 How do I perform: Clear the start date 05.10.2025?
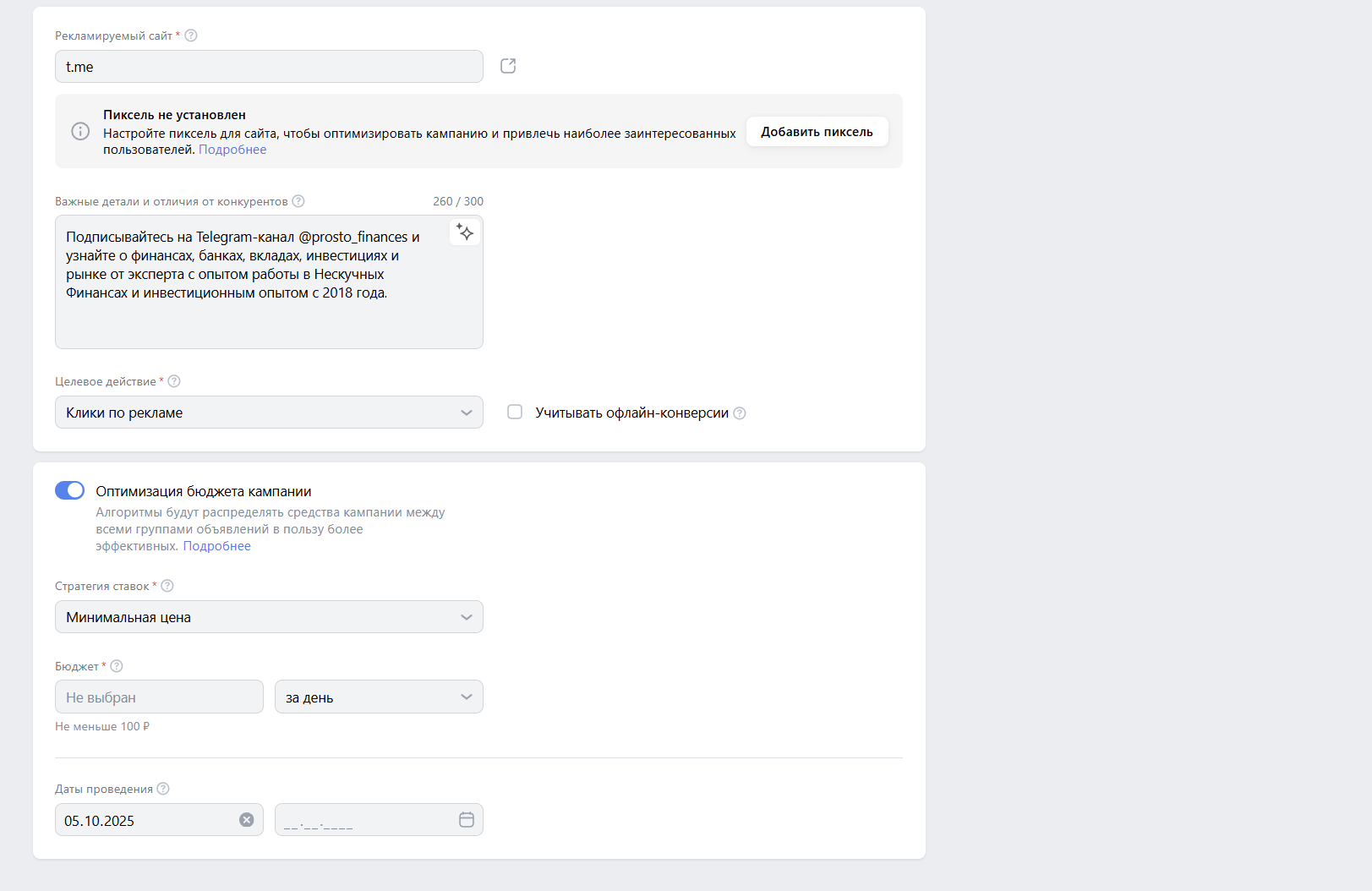pyautogui.click(x=246, y=820)
